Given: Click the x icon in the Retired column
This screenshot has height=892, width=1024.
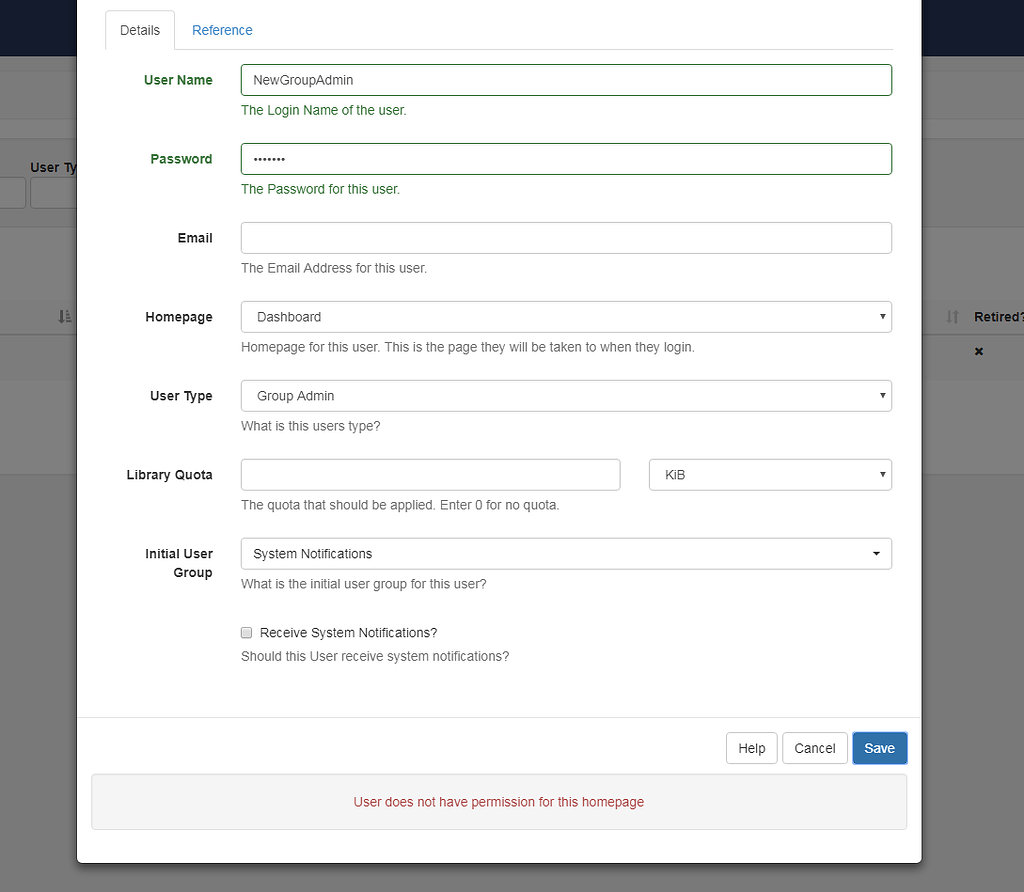Looking at the screenshot, I should (x=979, y=352).
